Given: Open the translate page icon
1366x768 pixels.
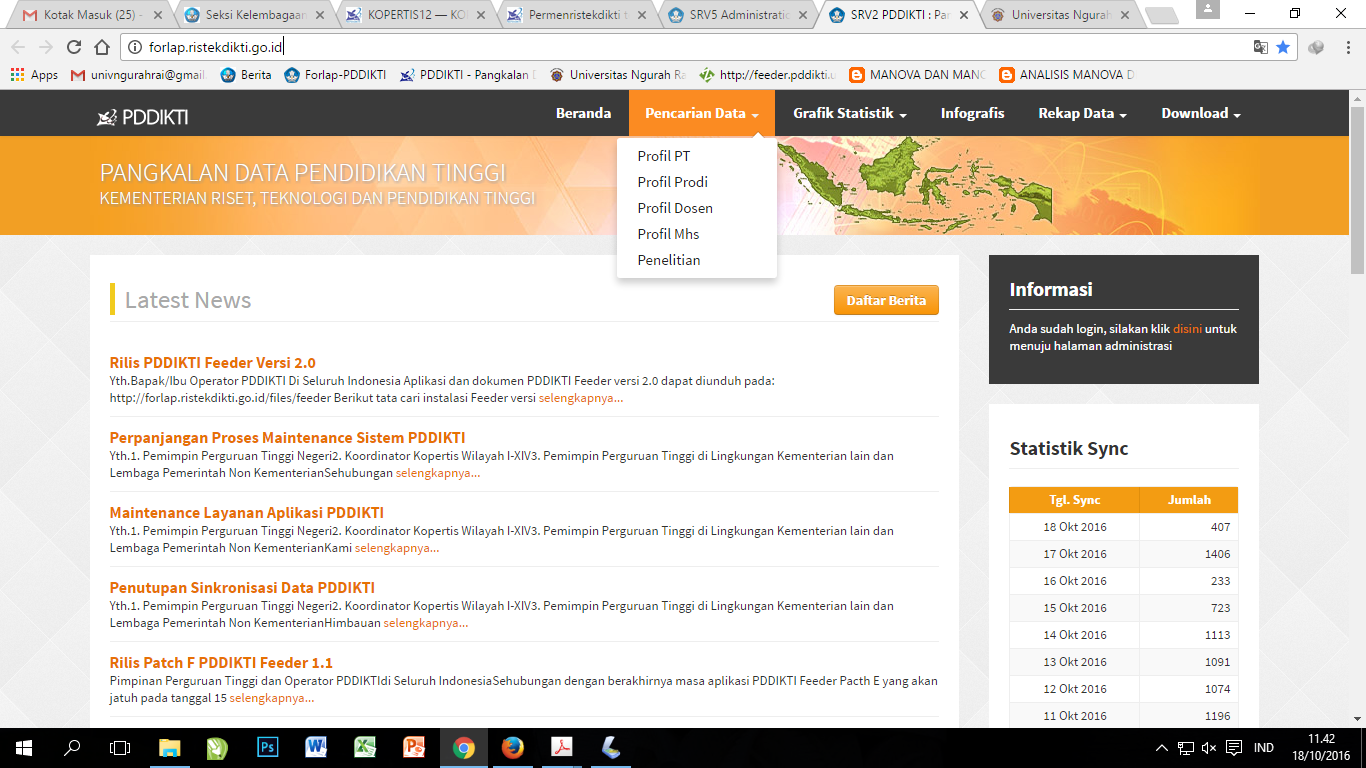Looking at the screenshot, I should pyautogui.click(x=1261, y=47).
